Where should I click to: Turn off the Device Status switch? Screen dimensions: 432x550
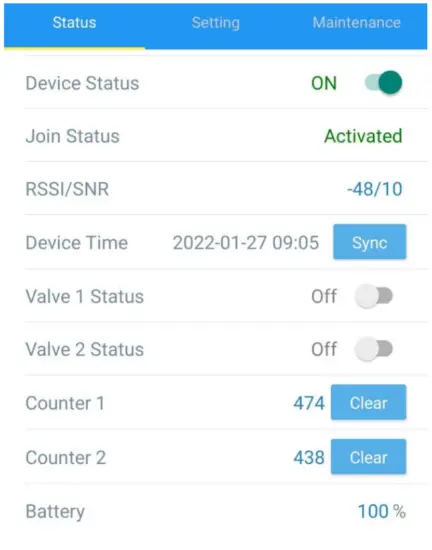(384, 83)
